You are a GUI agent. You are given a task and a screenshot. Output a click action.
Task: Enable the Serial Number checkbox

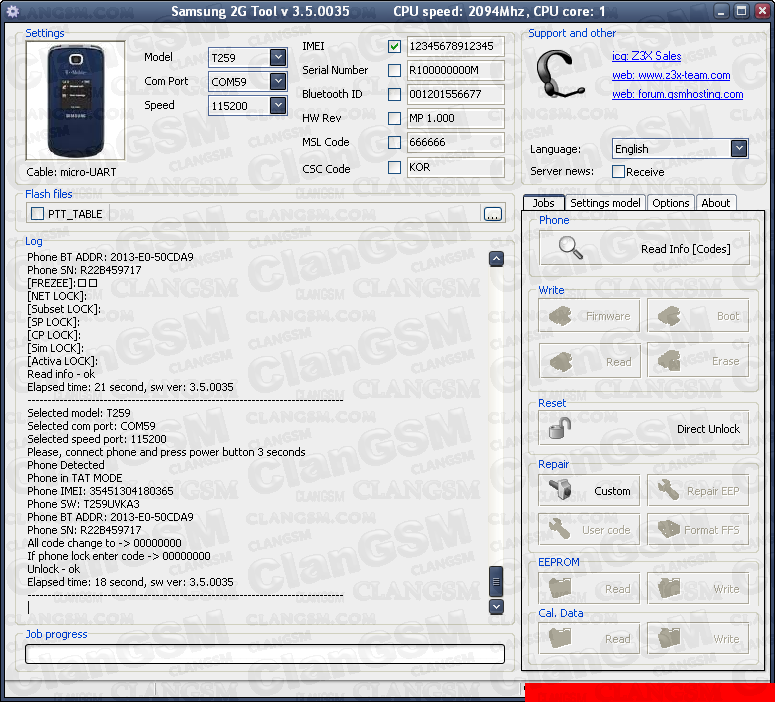click(x=394, y=70)
